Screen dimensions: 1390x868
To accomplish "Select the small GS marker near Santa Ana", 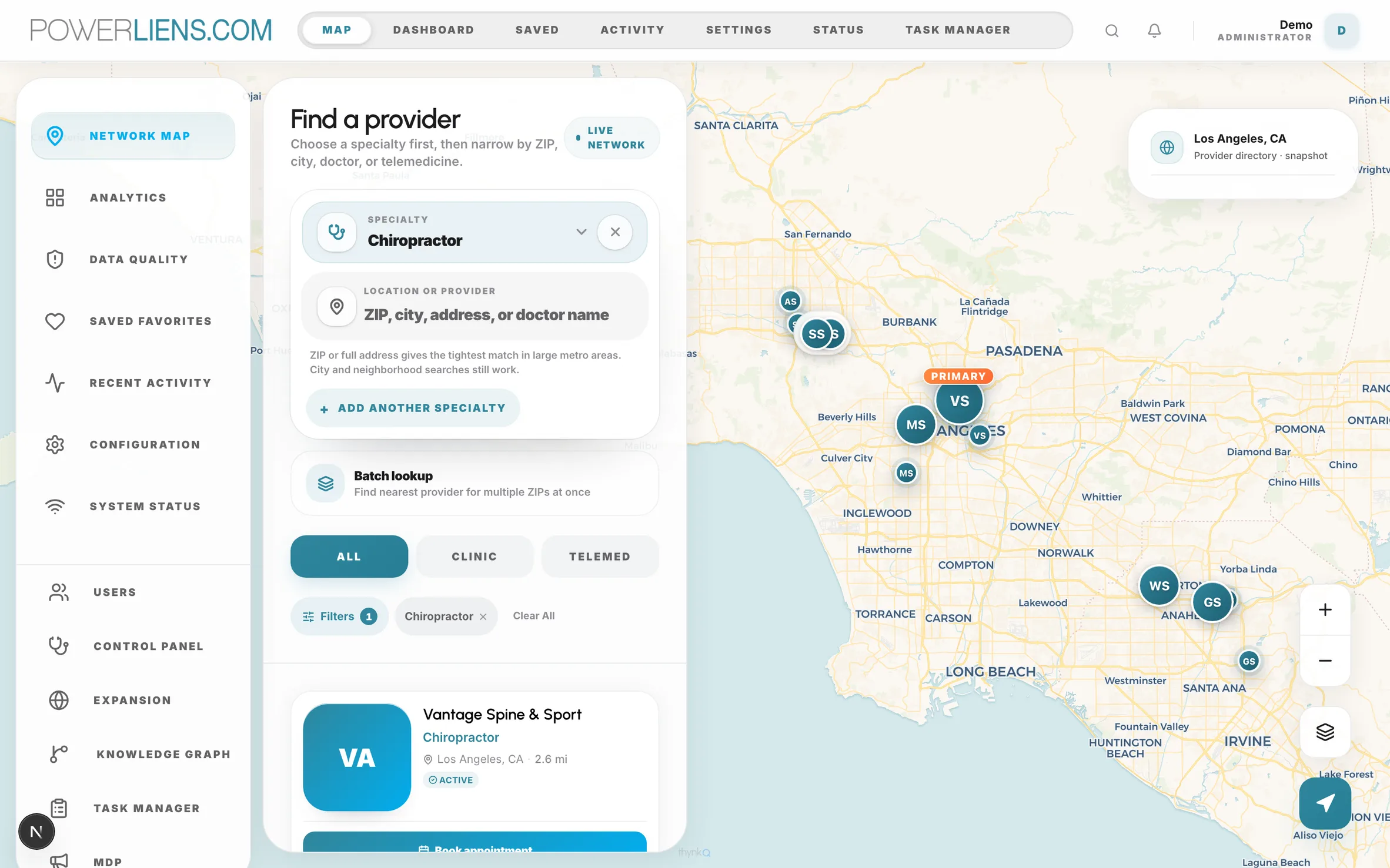I will (x=1249, y=661).
